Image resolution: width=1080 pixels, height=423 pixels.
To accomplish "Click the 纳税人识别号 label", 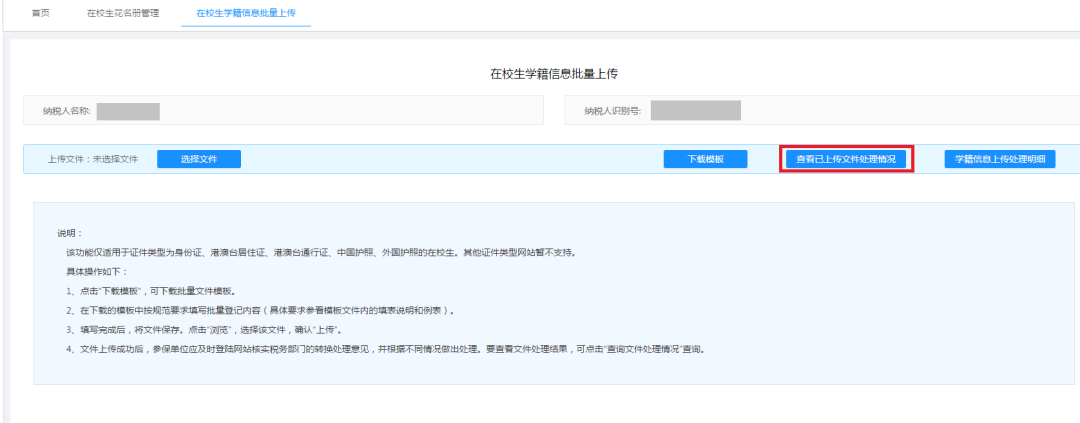I will (612, 111).
